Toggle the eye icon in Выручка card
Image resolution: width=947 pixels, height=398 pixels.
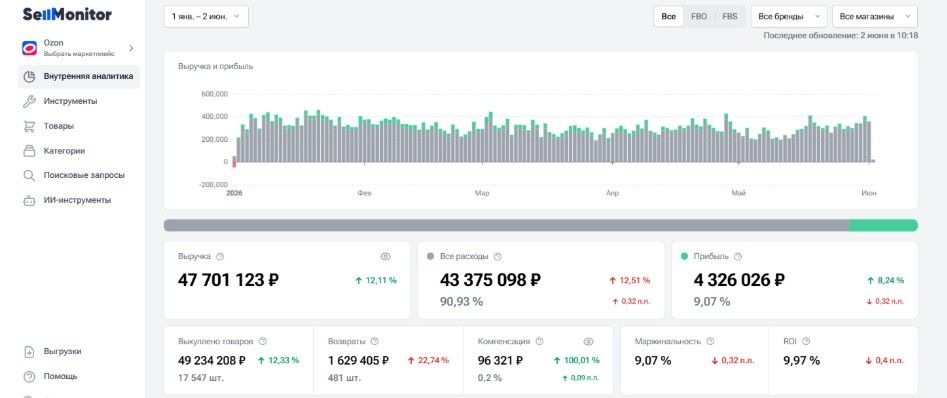(385, 257)
